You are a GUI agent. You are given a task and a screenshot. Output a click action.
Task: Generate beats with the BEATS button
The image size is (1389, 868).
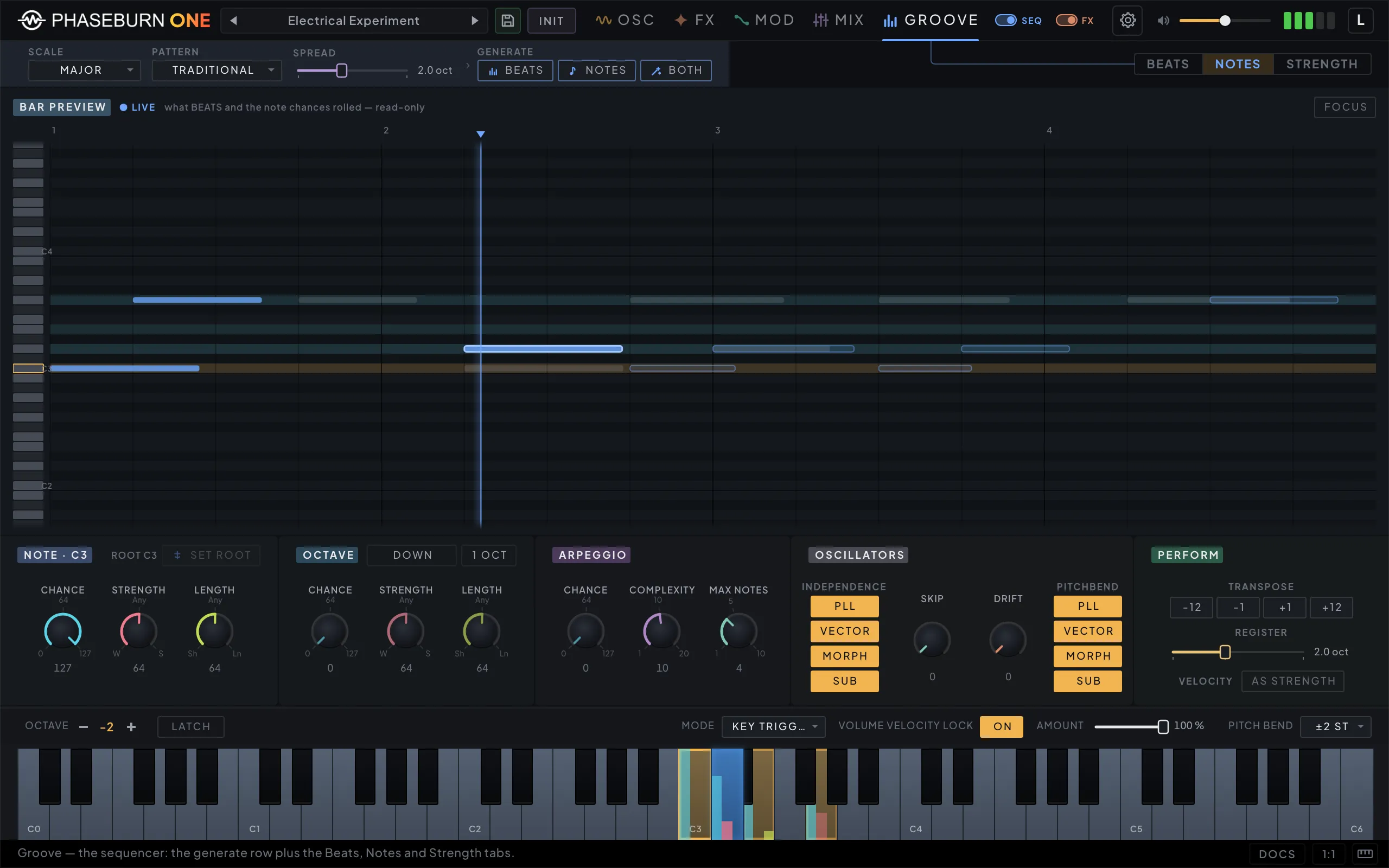pyautogui.click(x=515, y=71)
